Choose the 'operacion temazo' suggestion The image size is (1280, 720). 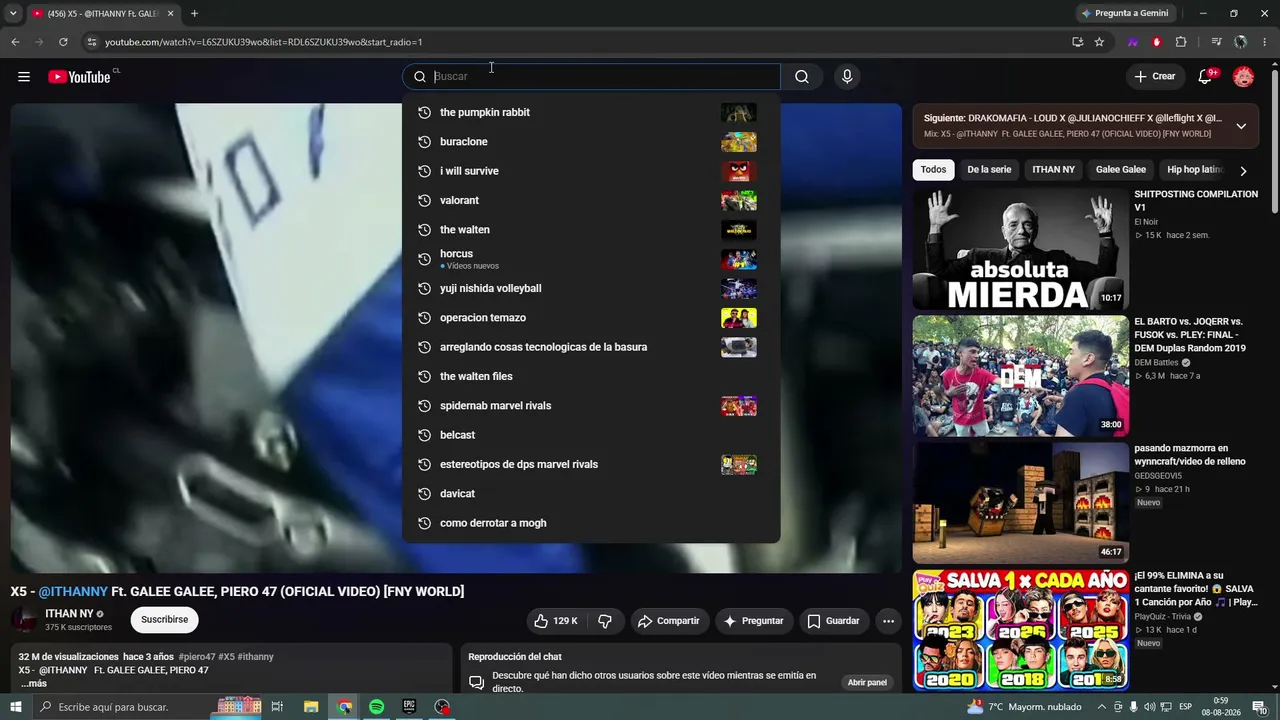pos(591,318)
